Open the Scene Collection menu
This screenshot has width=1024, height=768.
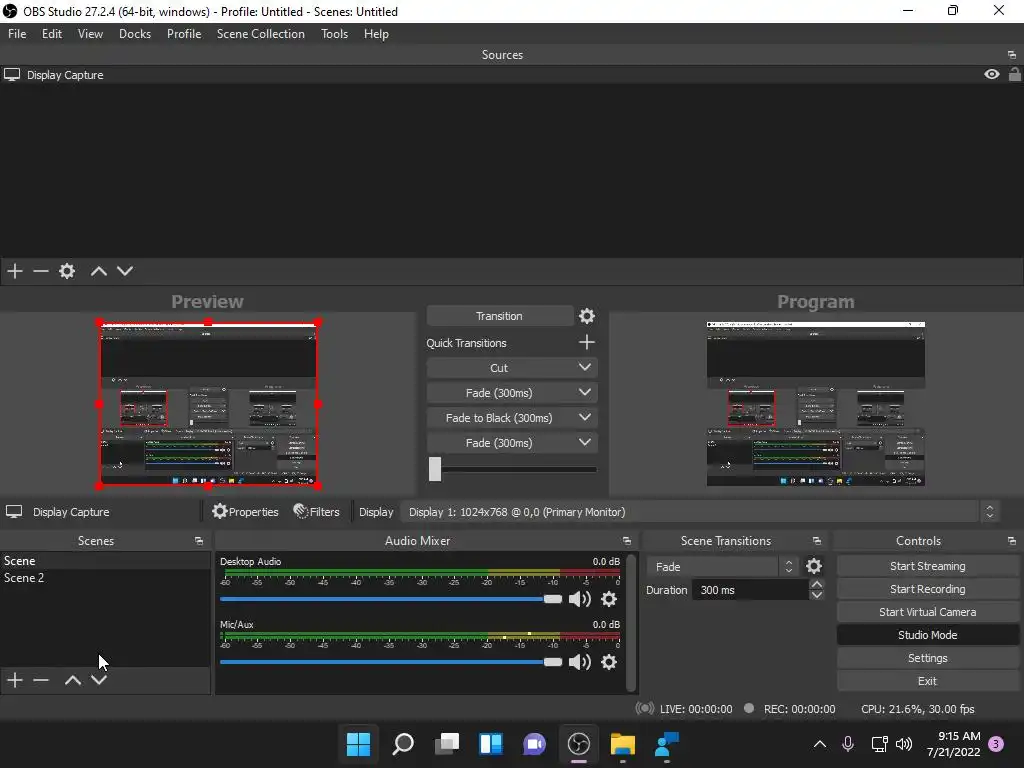(261, 34)
